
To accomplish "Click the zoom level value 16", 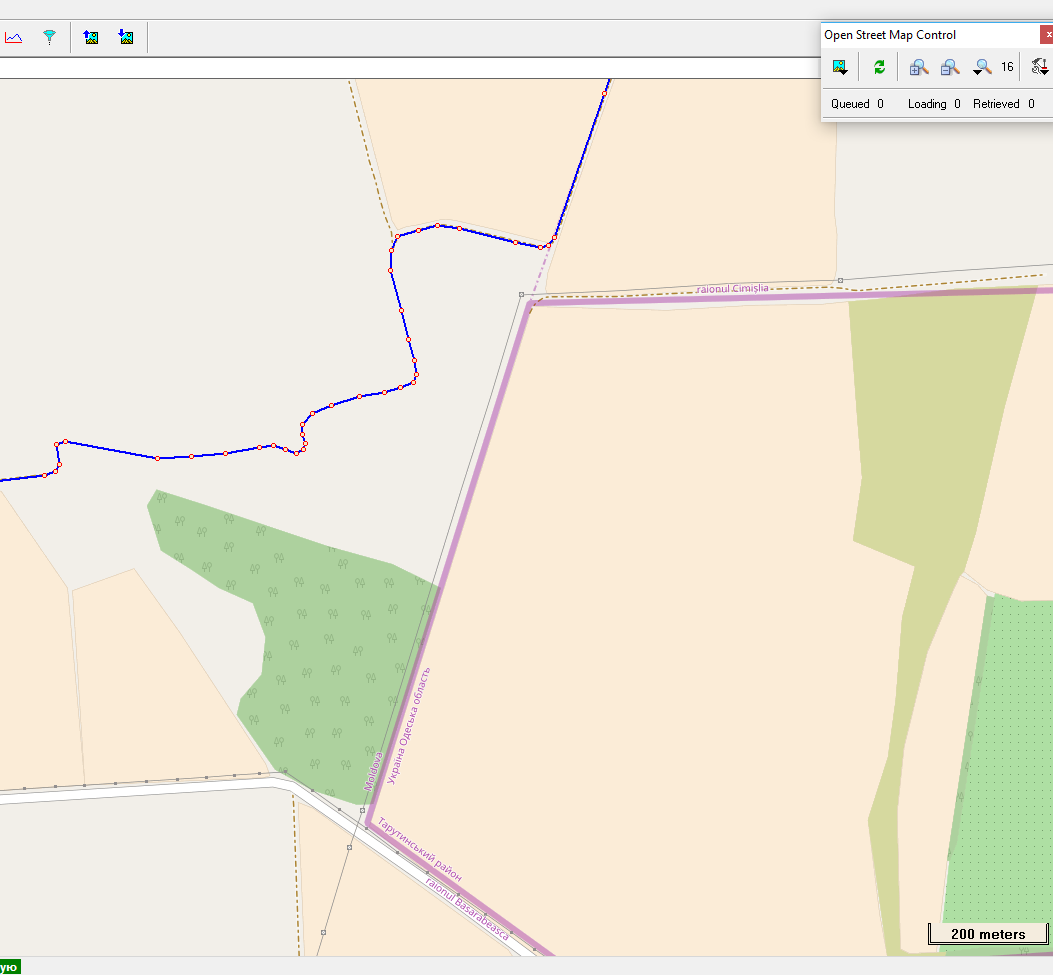I will point(1007,67).
